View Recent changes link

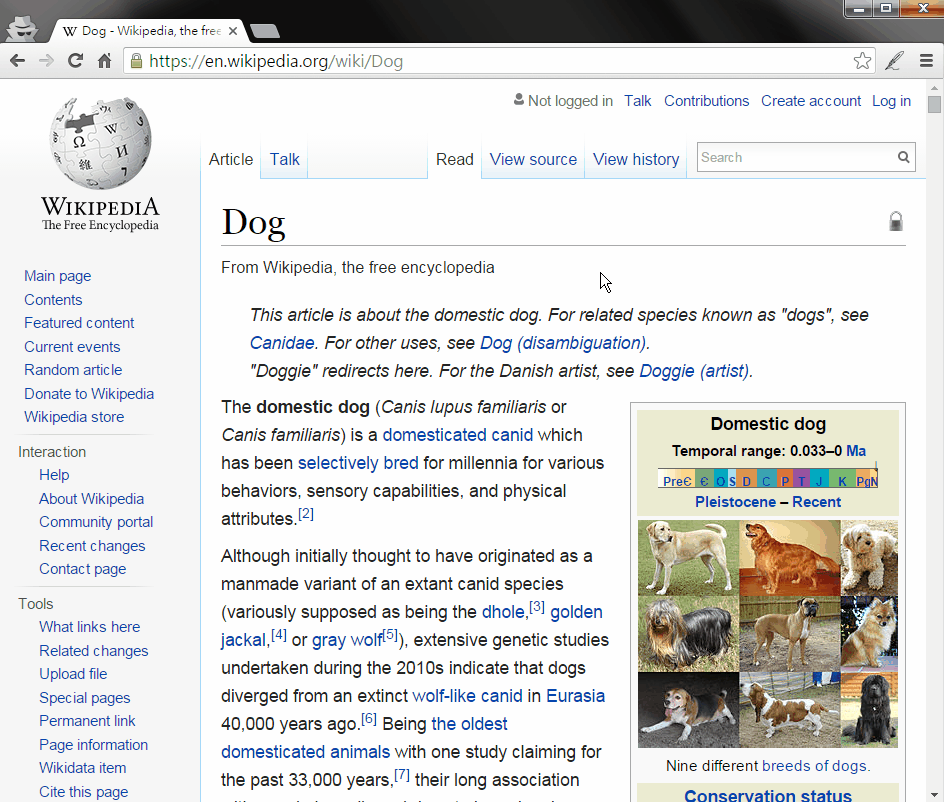92,546
